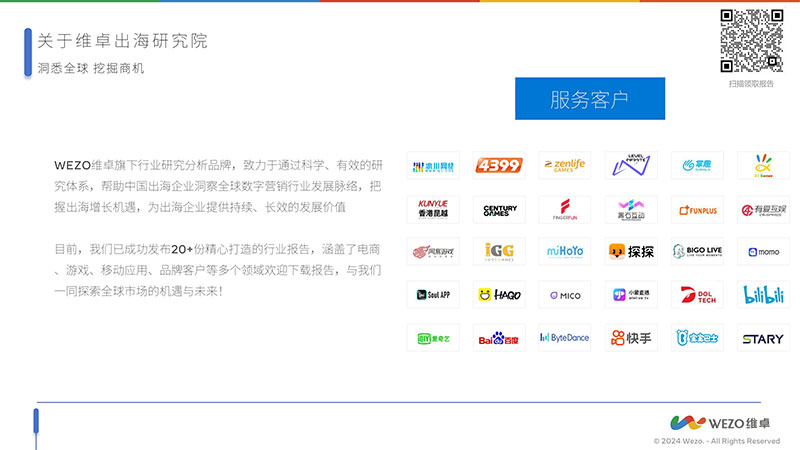Click the miHoYo logo
Viewport: 800px width, 450px height.
pyautogui.click(x=565, y=251)
